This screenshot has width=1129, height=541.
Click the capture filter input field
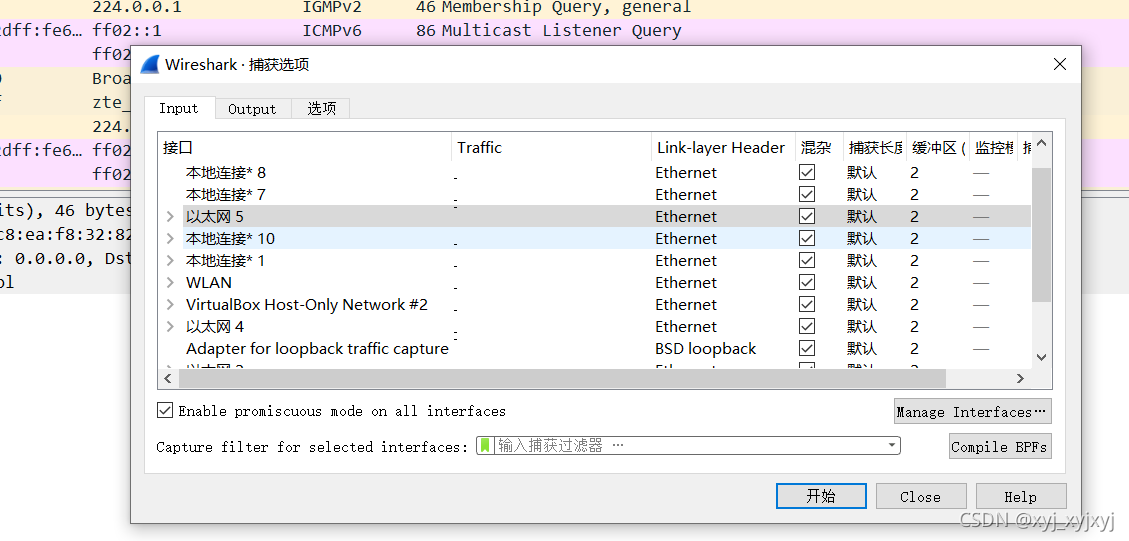(688, 446)
